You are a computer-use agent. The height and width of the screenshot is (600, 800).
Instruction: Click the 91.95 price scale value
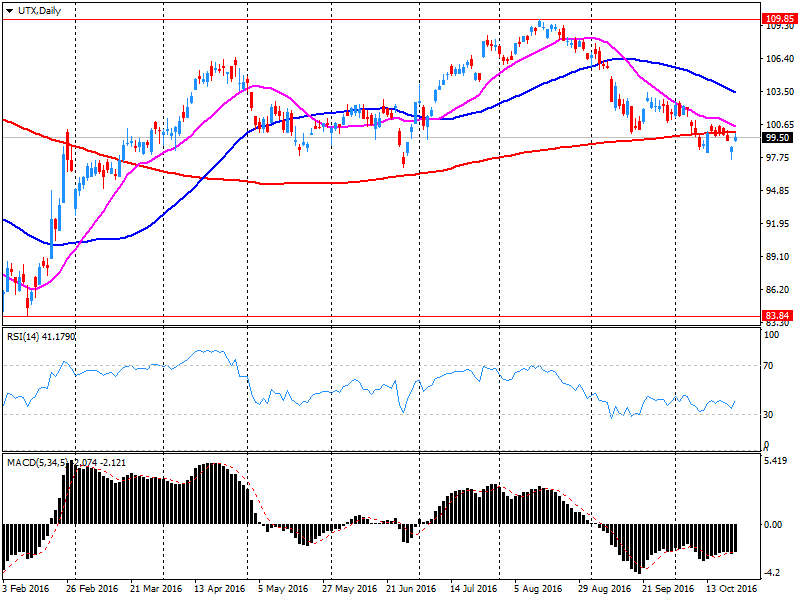780,223
